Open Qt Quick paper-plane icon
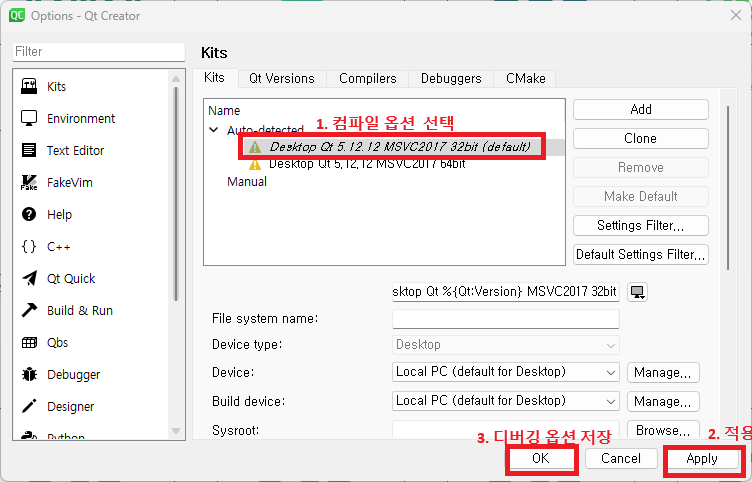Image resolution: width=752 pixels, height=482 pixels. (29, 278)
